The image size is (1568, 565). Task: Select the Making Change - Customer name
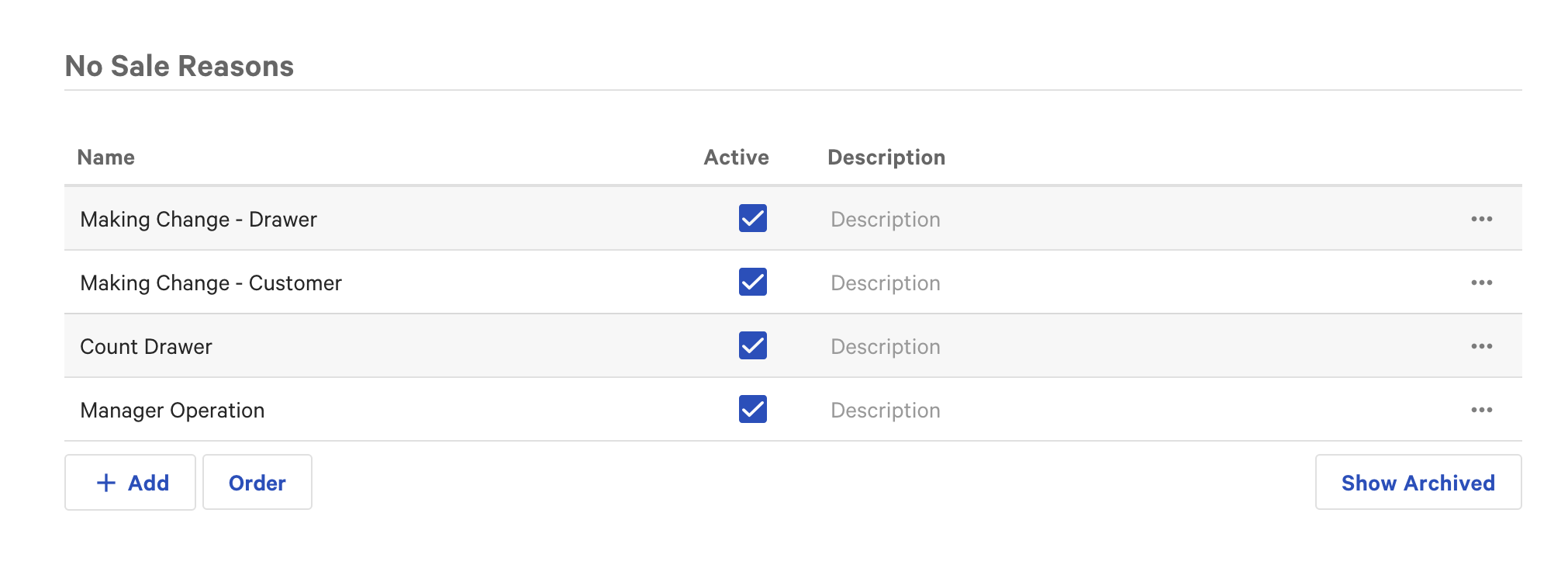211,283
